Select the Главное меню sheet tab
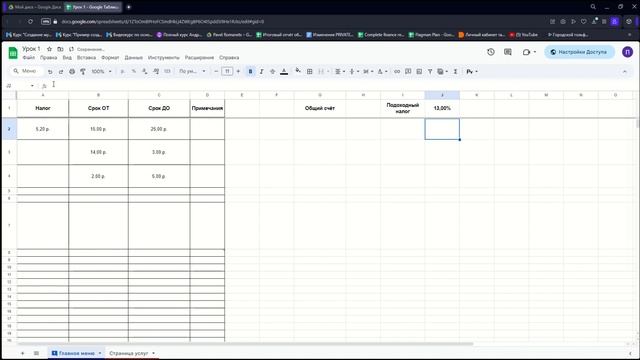 77,353
